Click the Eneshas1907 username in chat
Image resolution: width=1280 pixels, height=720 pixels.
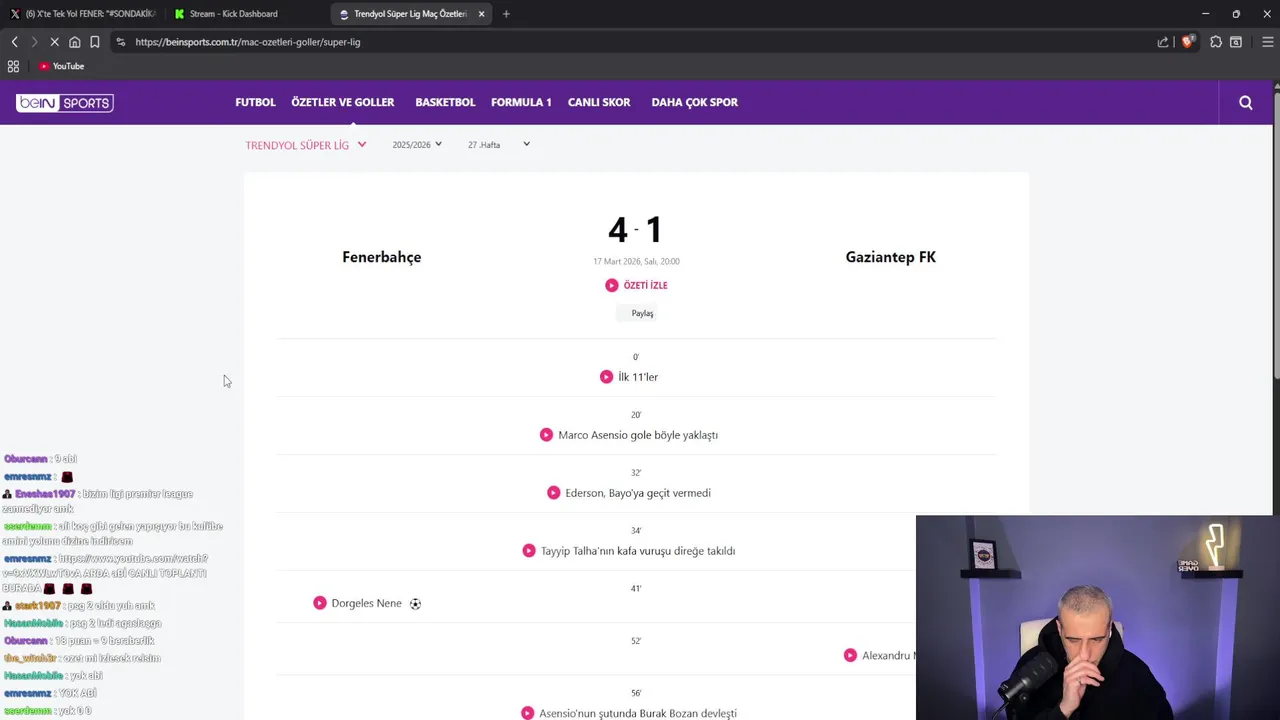[45, 494]
